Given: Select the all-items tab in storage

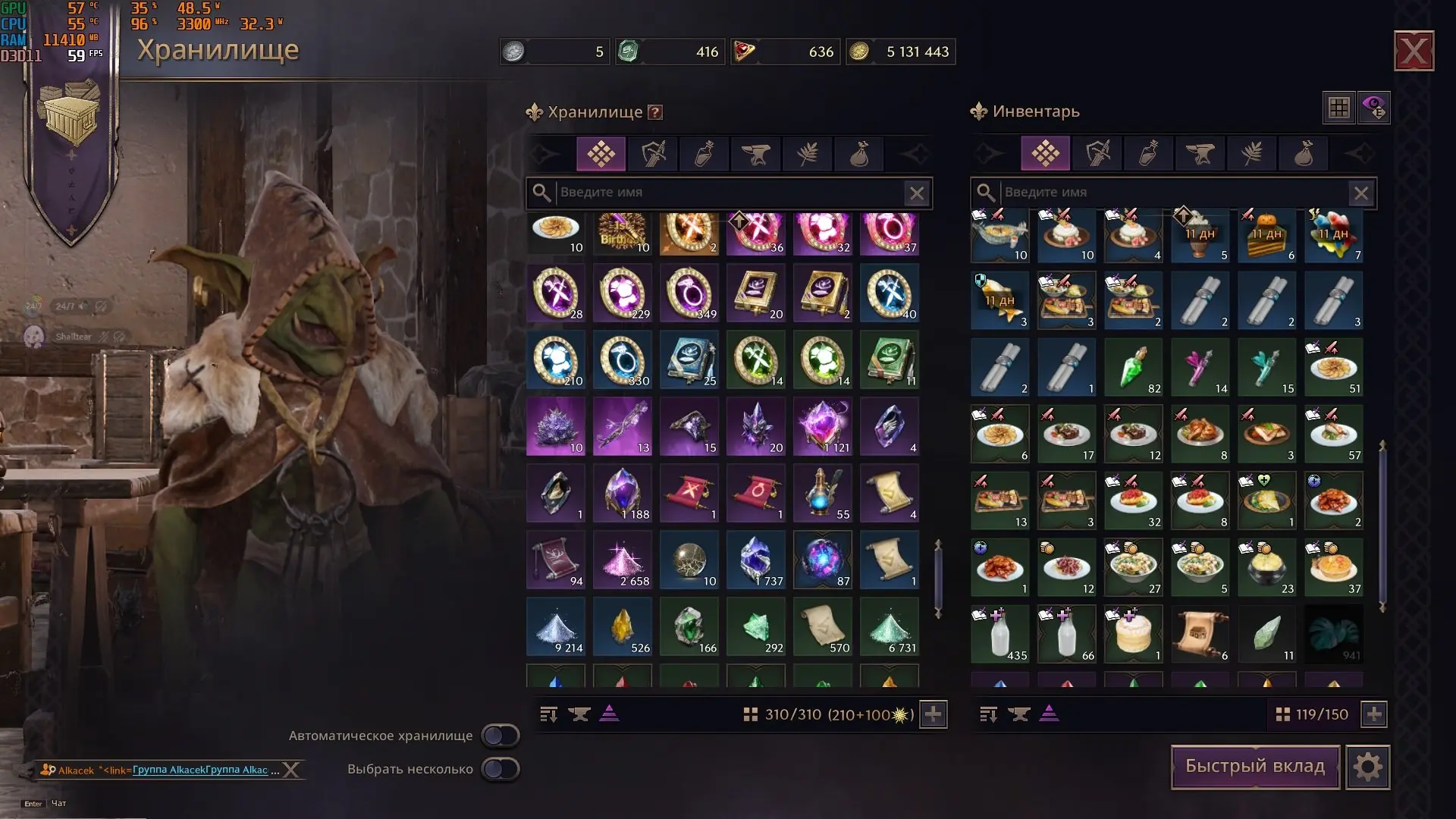Looking at the screenshot, I should (601, 154).
